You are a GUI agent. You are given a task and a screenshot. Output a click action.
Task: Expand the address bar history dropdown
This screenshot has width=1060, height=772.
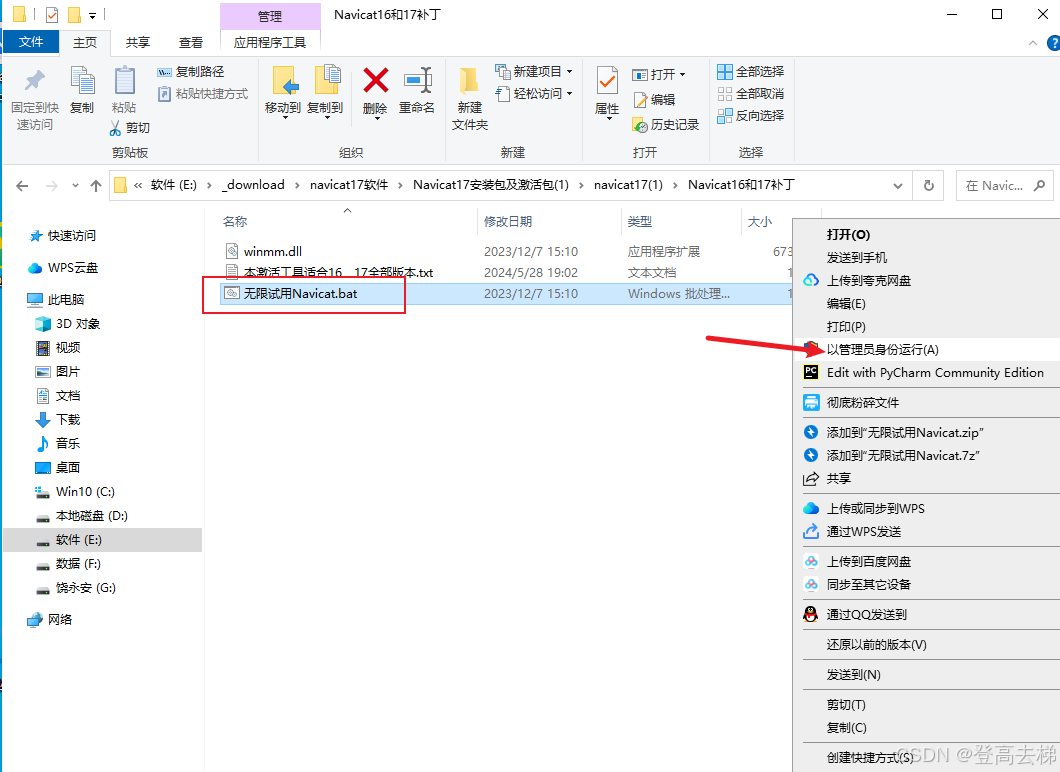(x=898, y=185)
